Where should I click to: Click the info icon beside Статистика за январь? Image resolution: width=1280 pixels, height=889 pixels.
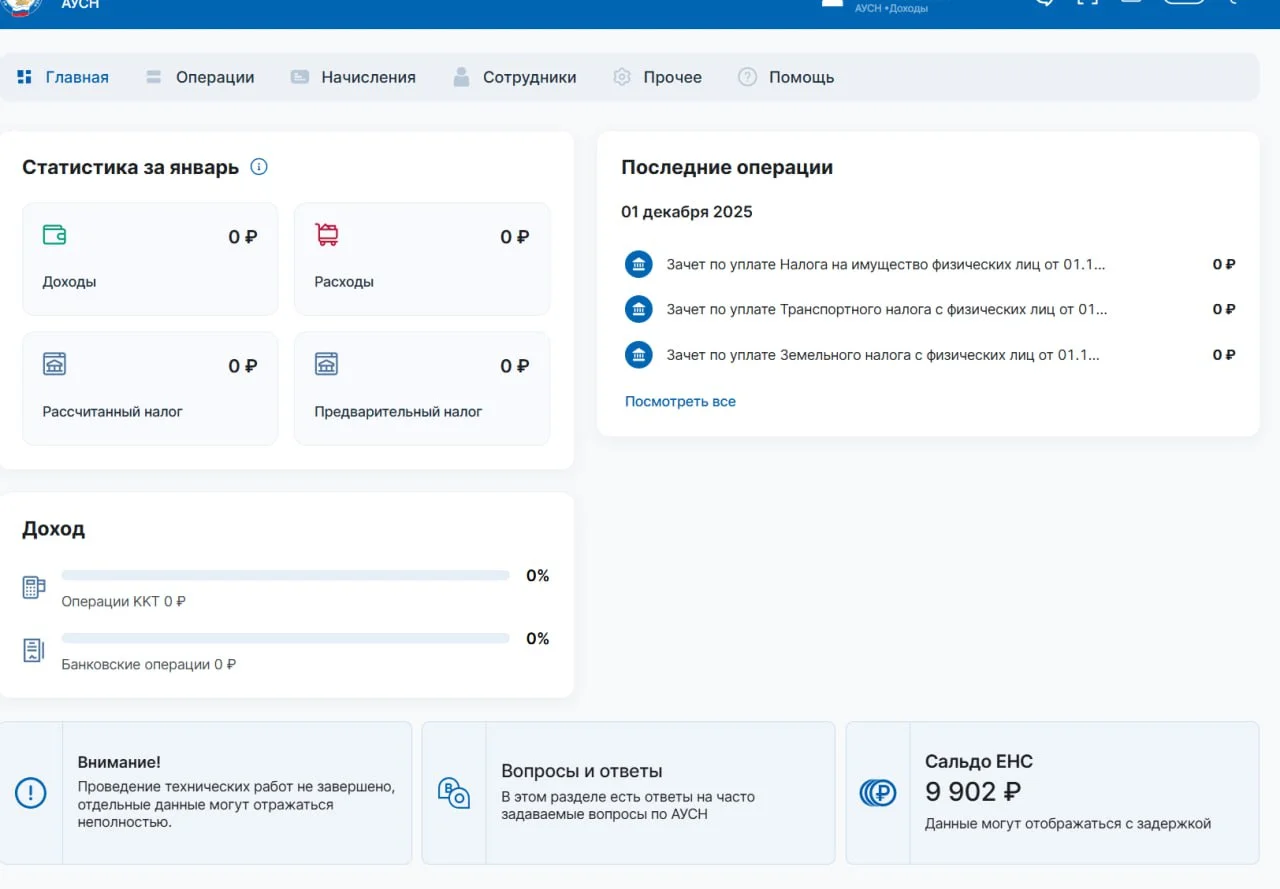[x=259, y=167]
